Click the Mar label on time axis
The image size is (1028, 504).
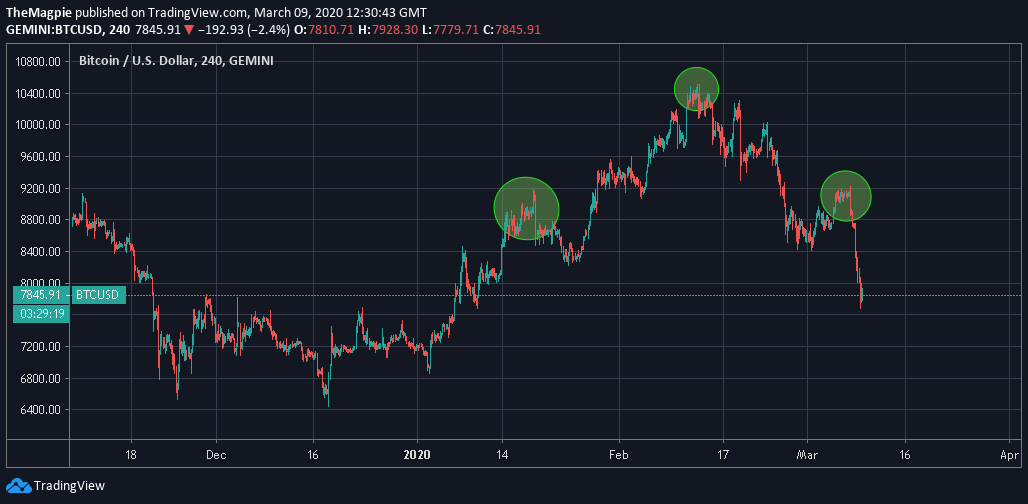(x=807, y=454)
